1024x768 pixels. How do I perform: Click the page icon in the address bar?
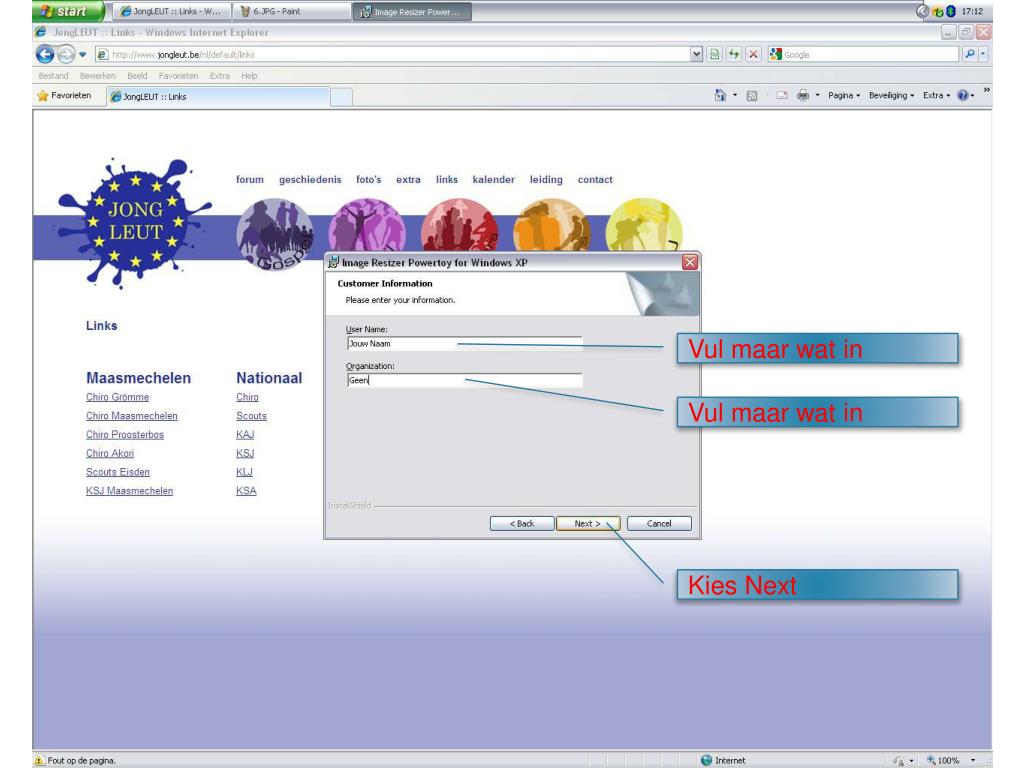[102, 54]
